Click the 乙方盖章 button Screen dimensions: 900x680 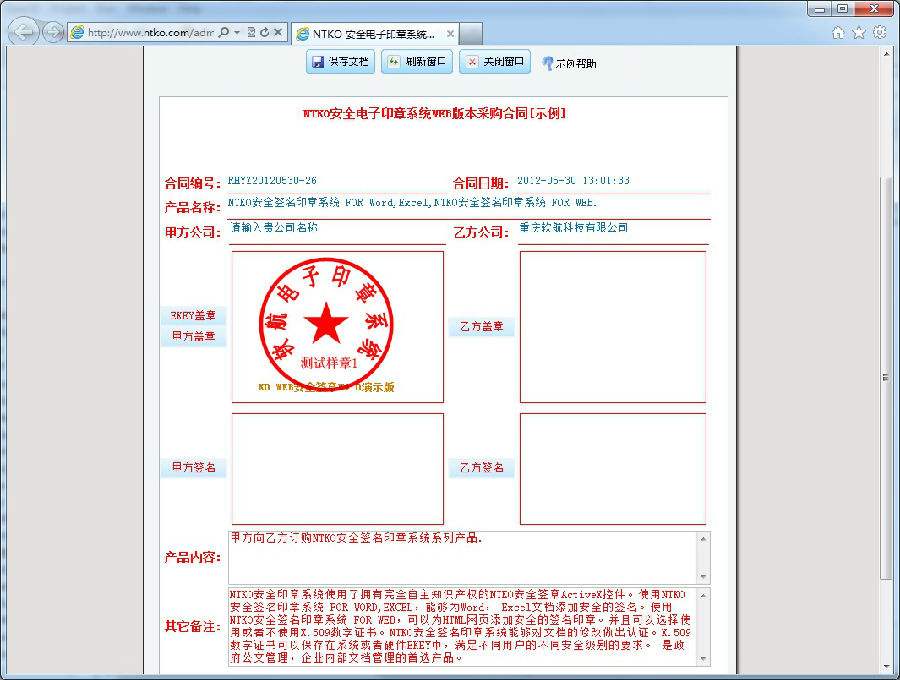(481, 327)
